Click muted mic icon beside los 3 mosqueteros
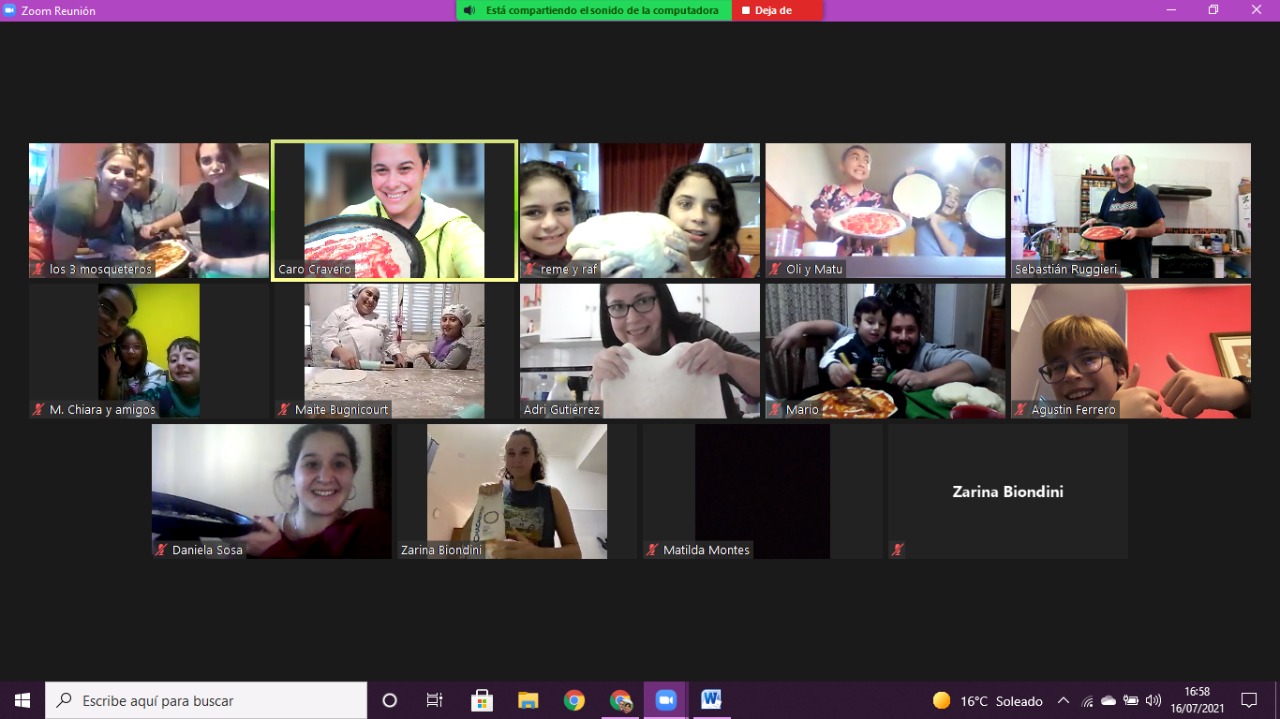1280x719 pixels. click(x=39, y=270)
